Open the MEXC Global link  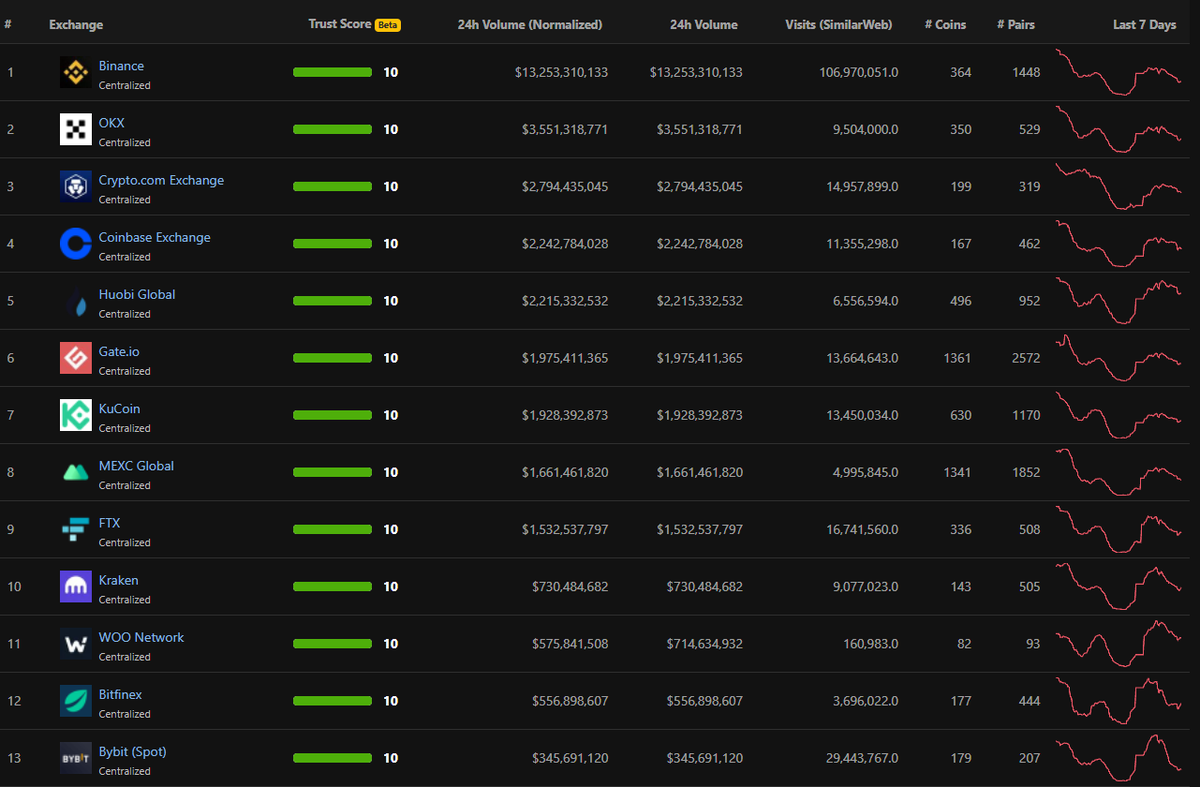136,465
